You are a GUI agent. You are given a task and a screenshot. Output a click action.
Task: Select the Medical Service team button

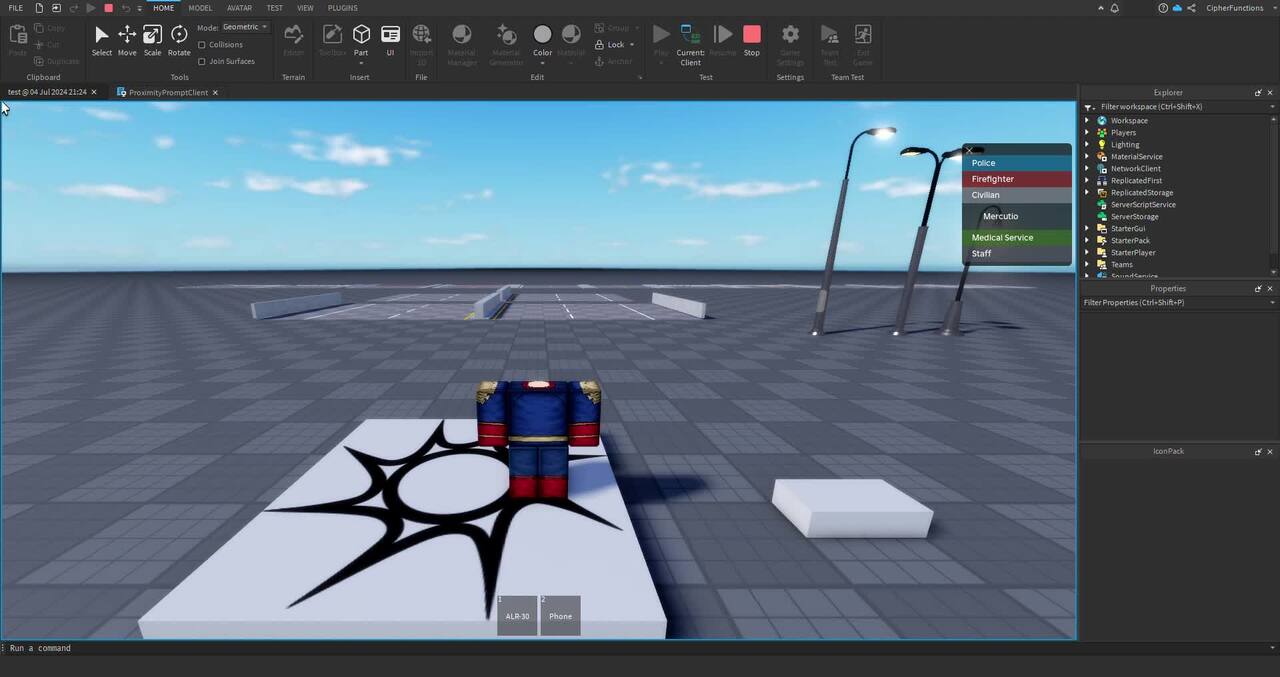pyautogui.click(x=1016, y=237)
